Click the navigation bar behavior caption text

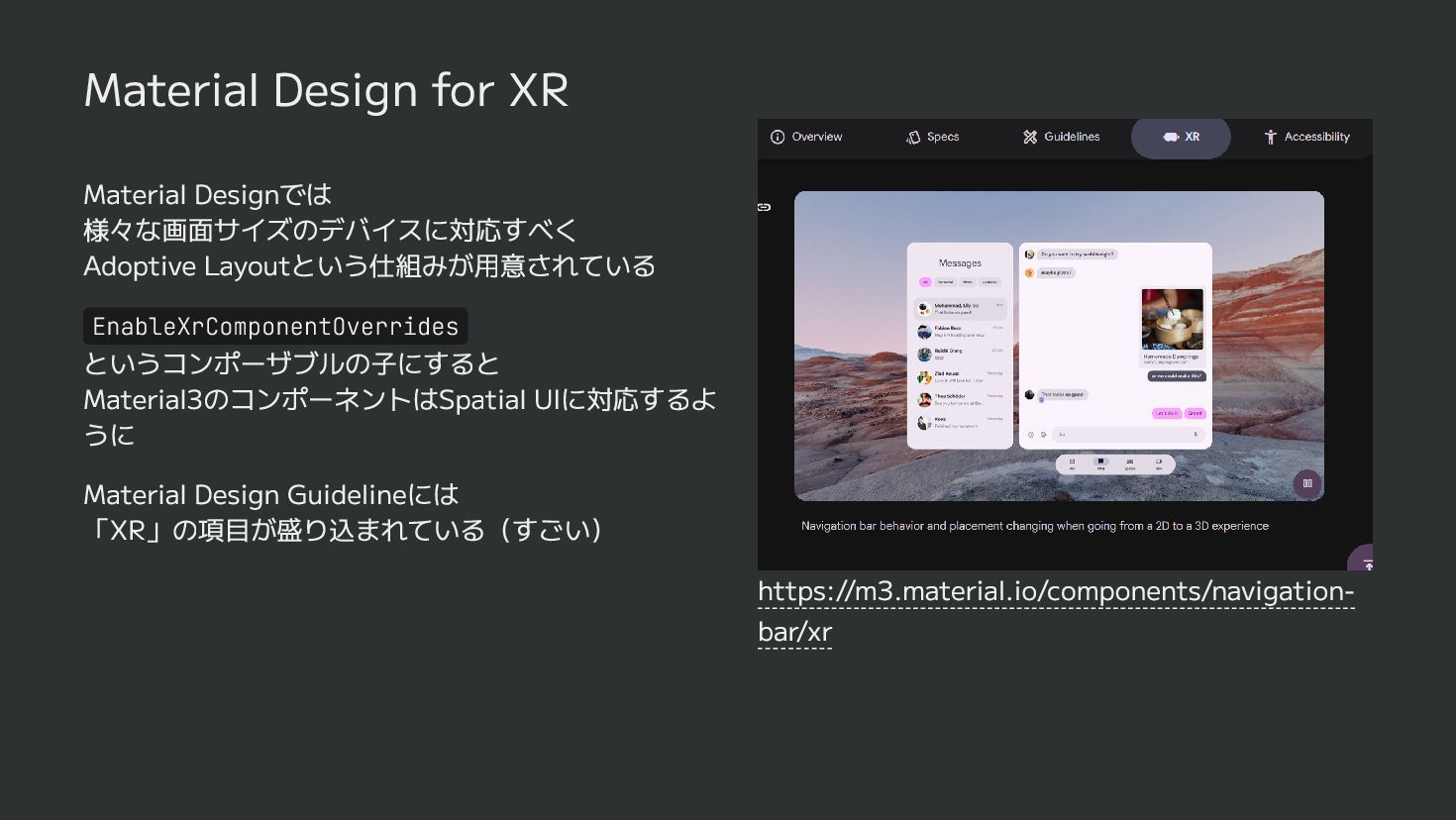point(1035,526)
